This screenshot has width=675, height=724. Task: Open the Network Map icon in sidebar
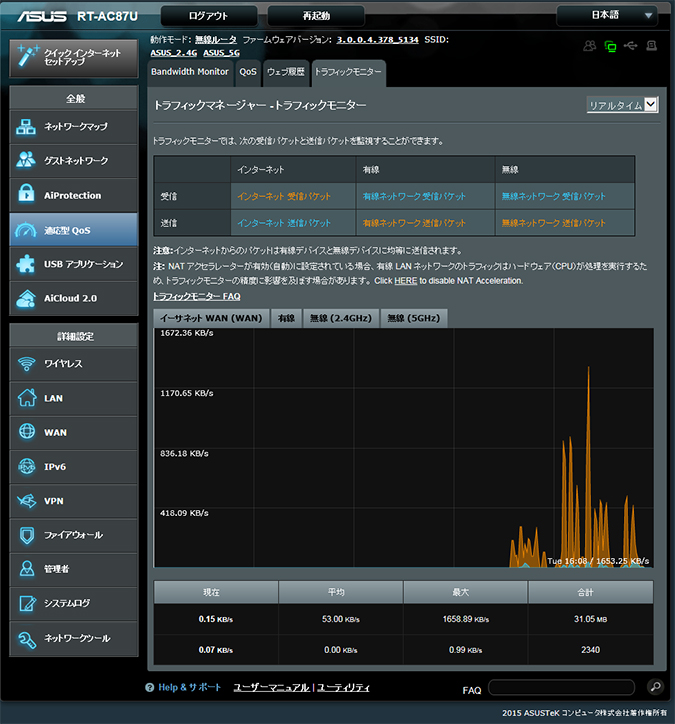pyautogui.click(x=26, y=127)
